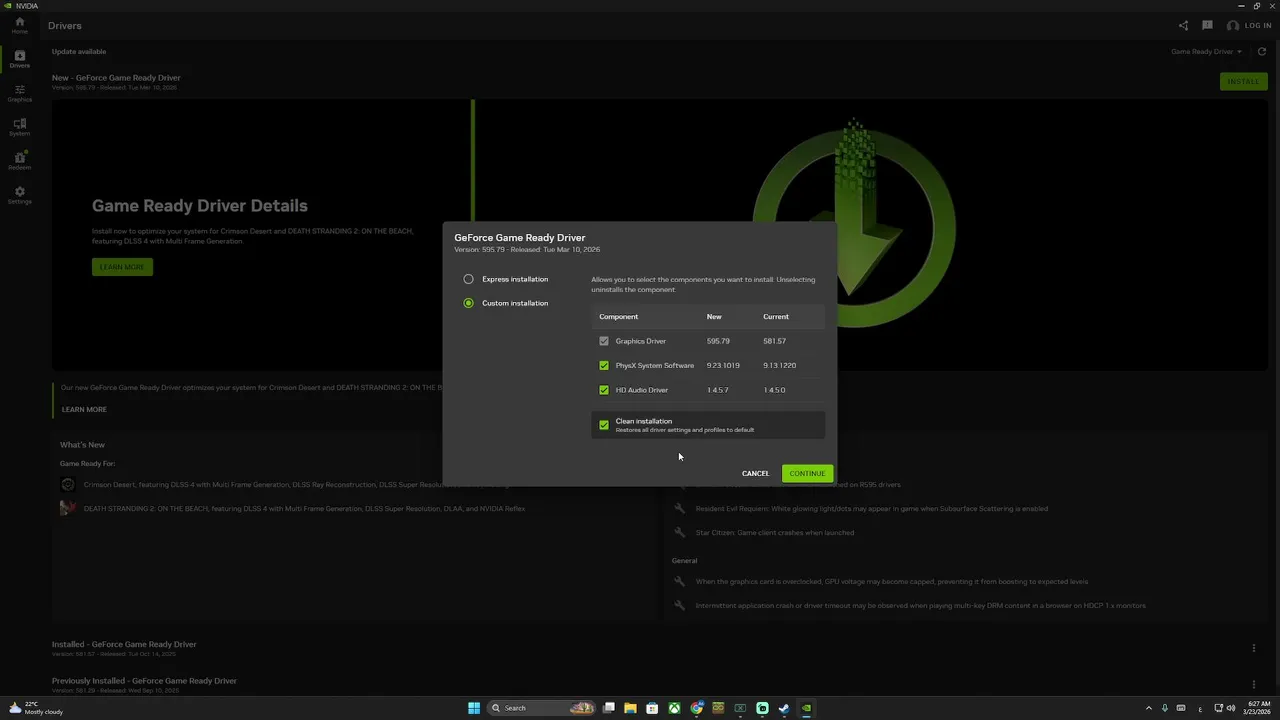This screenshot has height=720, width=1280.
Task: Click the Current column header
Action: (776, 317)
